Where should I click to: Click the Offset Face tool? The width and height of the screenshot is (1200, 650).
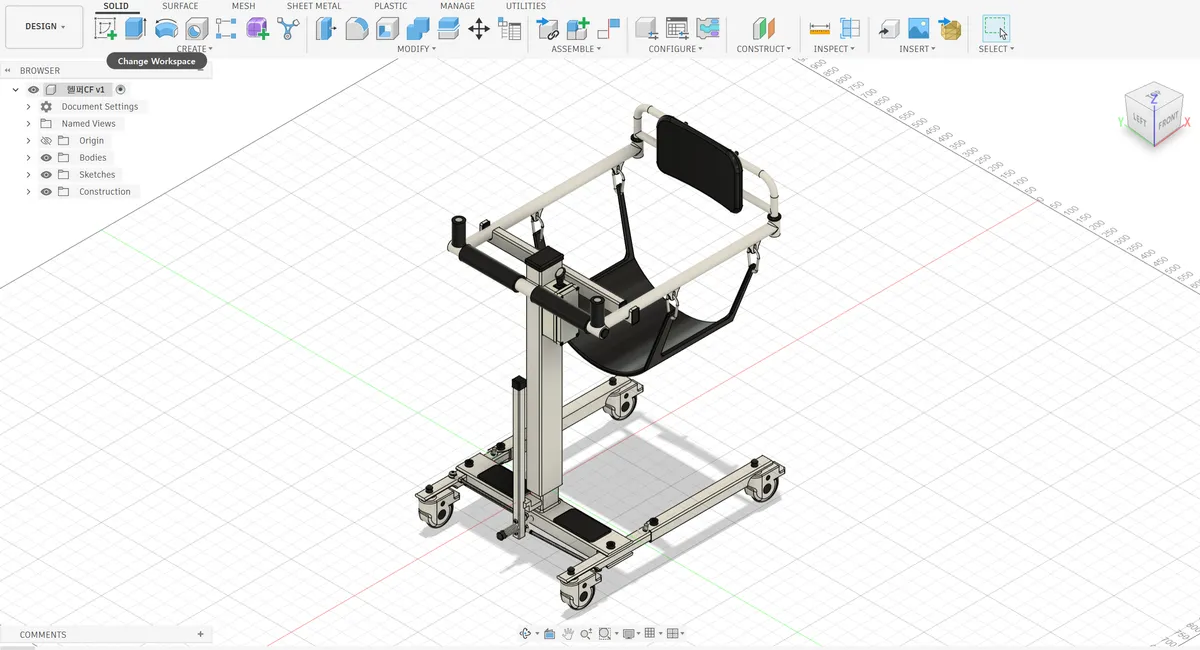(448, 29)
